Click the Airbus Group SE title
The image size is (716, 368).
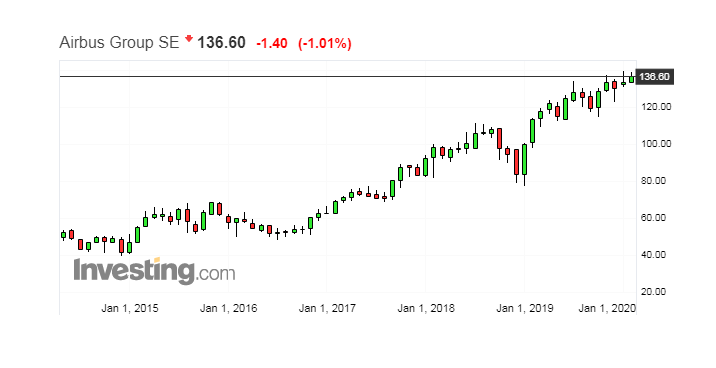tap(119, 43)
